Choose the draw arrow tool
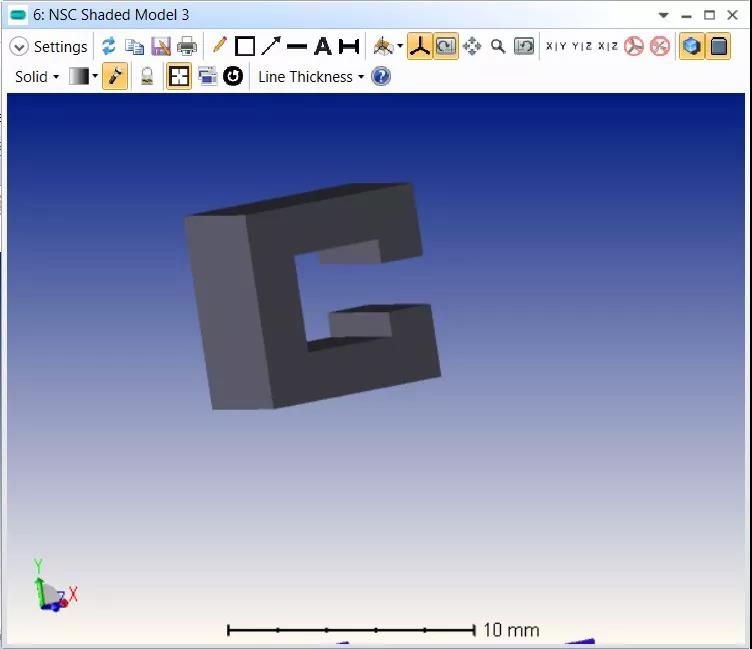 [x=271, y=46]
